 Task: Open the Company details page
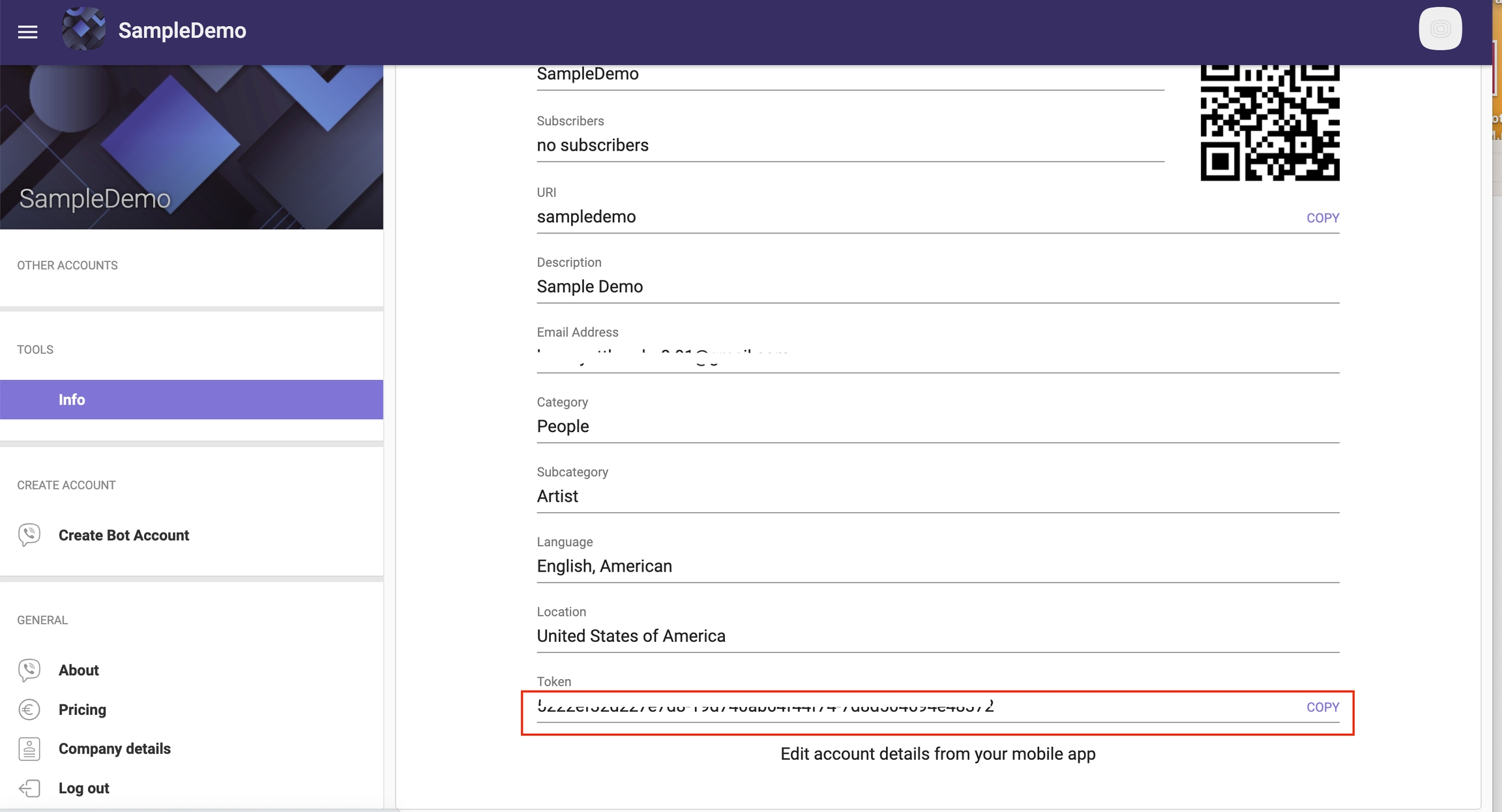pyautogui.click(x=115, y=749)
